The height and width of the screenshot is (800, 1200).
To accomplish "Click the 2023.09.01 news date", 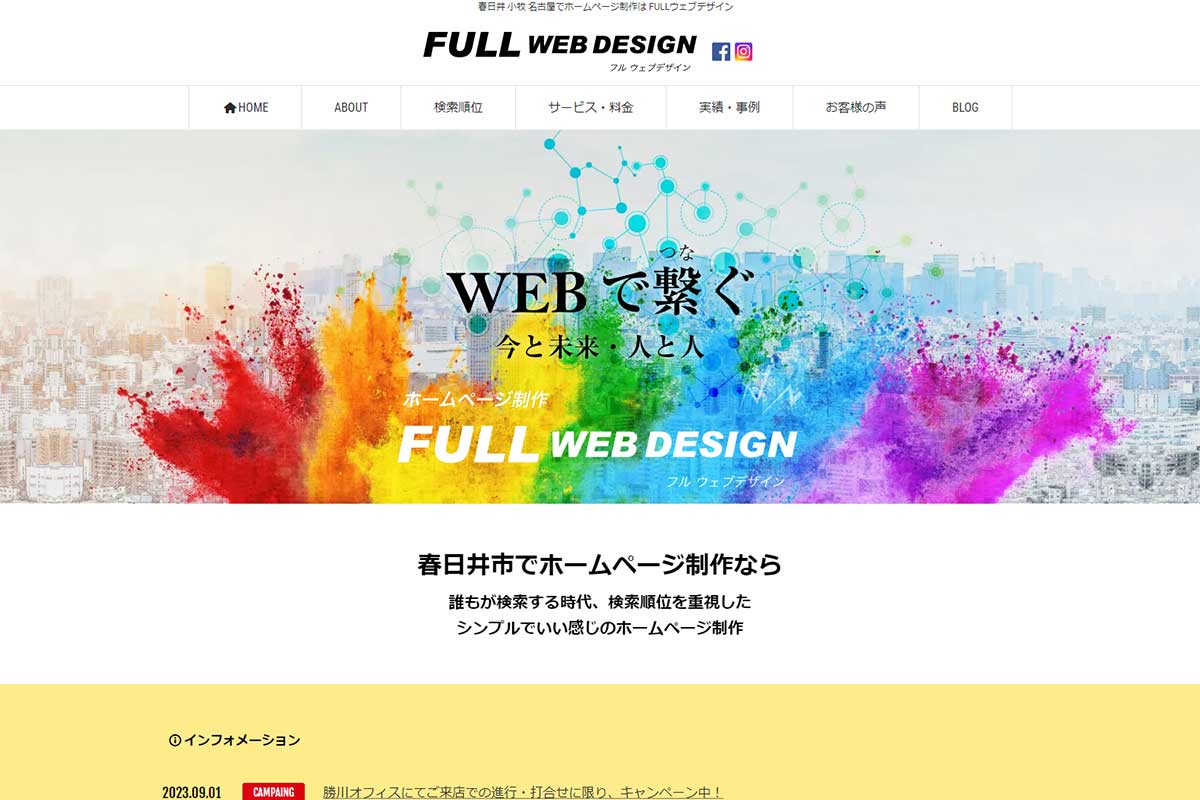I will pos(192,793).
